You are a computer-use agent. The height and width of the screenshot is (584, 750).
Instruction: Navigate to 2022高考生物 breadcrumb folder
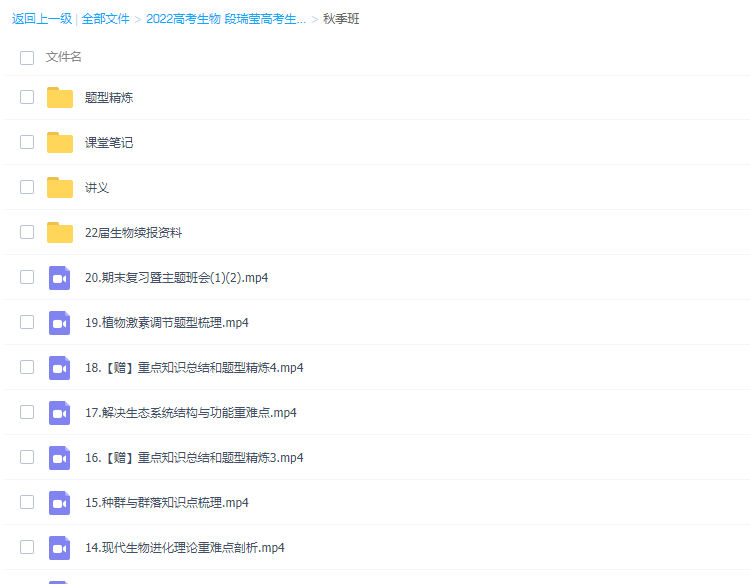[226, 19]
